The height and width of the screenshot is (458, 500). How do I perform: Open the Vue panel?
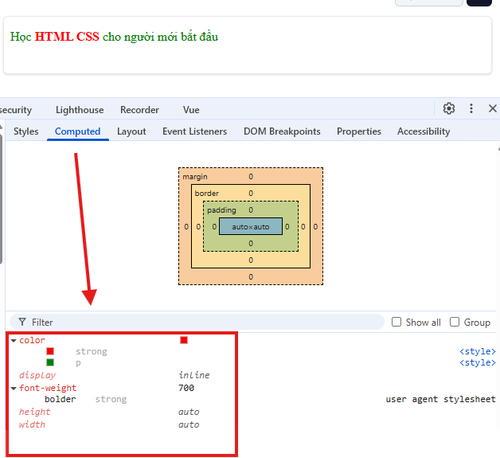[191, 110]
